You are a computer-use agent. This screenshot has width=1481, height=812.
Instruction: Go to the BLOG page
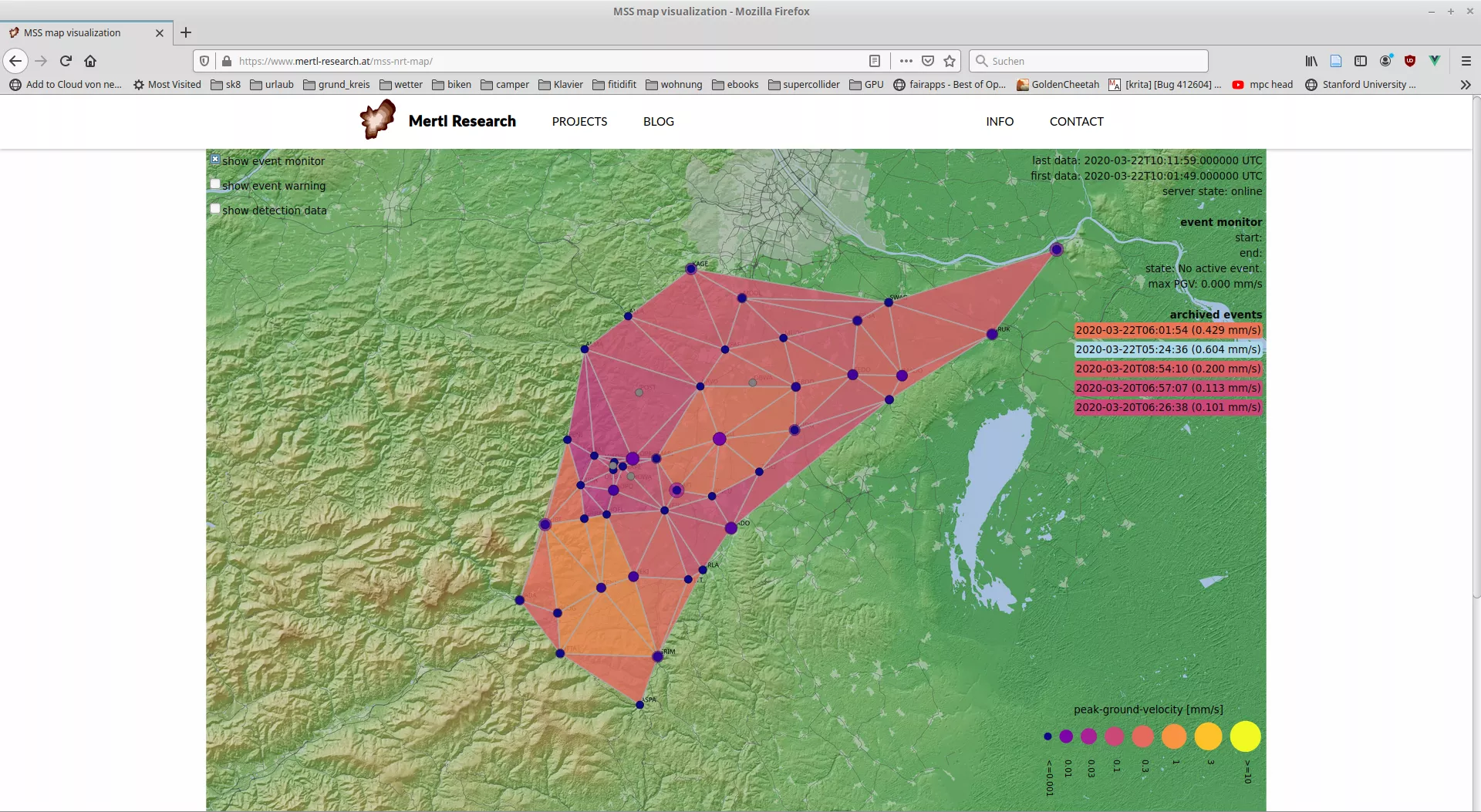tap(658, 122)
